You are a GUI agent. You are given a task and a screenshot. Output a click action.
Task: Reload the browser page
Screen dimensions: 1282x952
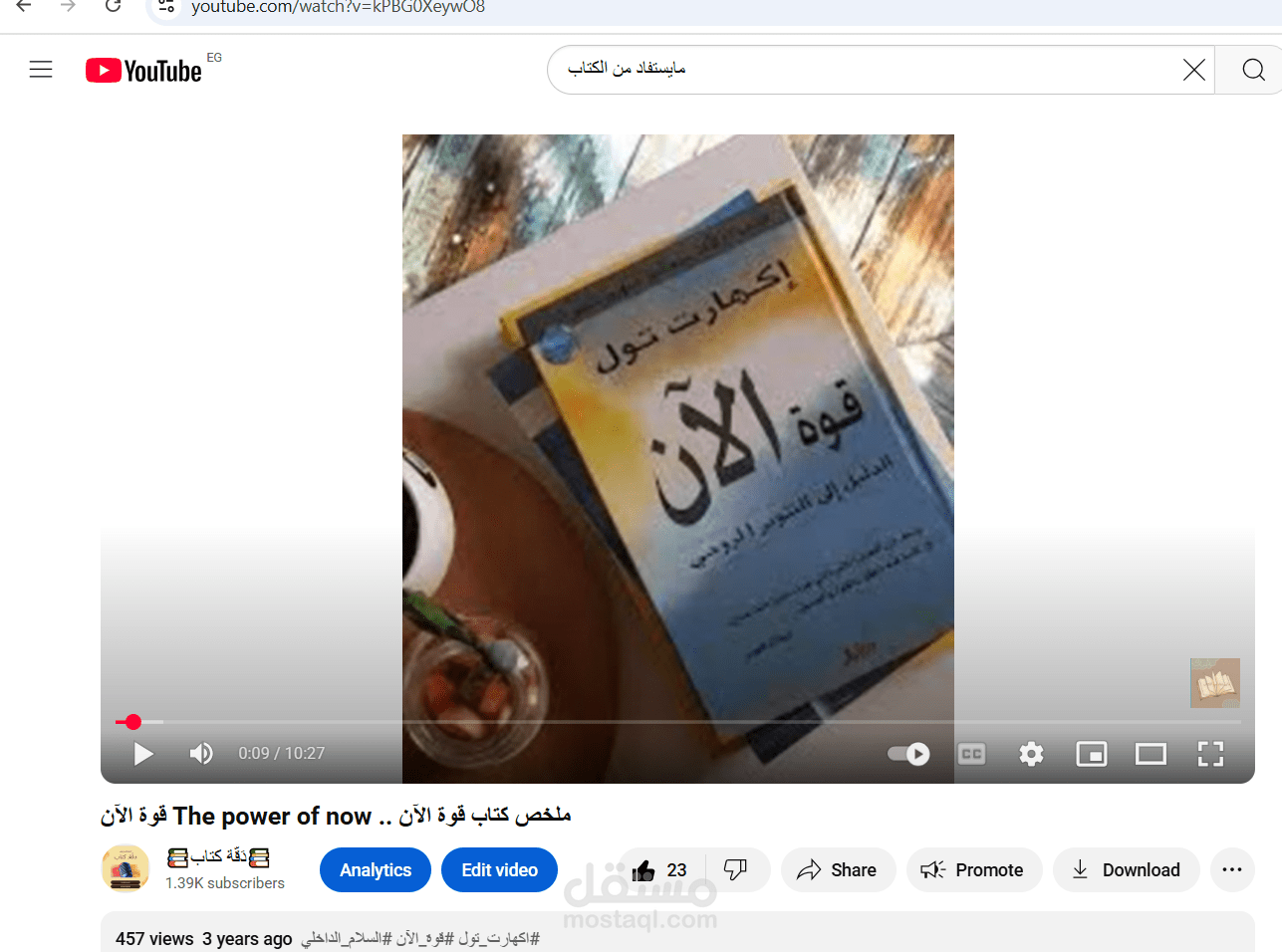tap(114, 6)
